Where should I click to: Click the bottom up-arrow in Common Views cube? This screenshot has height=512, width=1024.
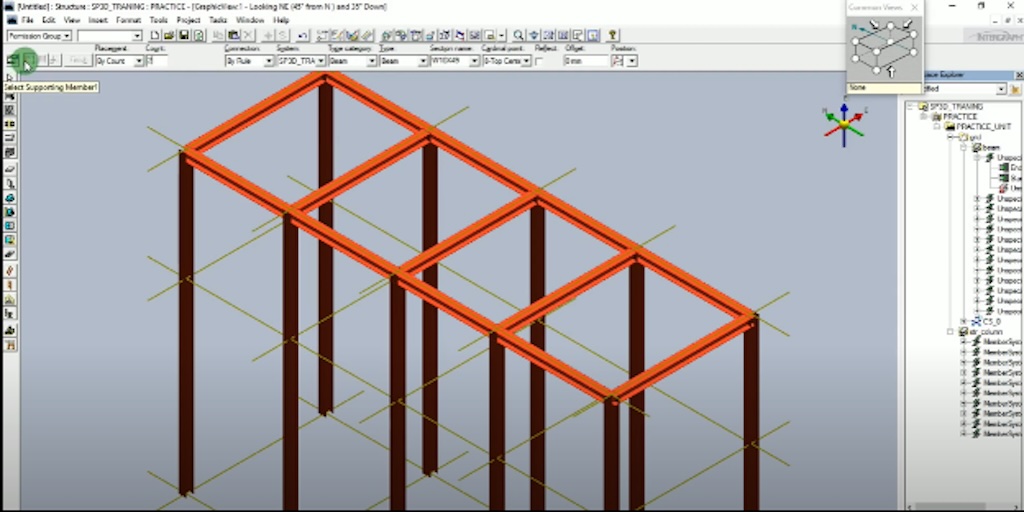tap(891, 71)
